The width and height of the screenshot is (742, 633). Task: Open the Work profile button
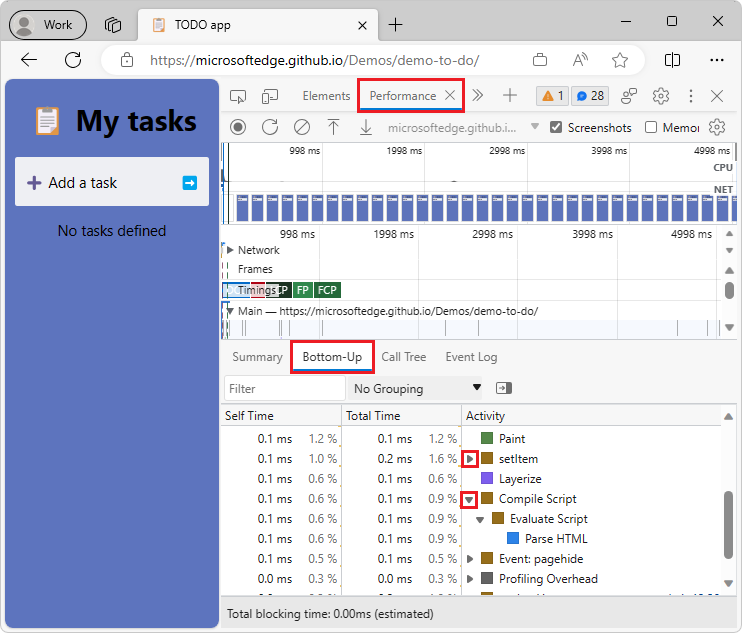48,25
